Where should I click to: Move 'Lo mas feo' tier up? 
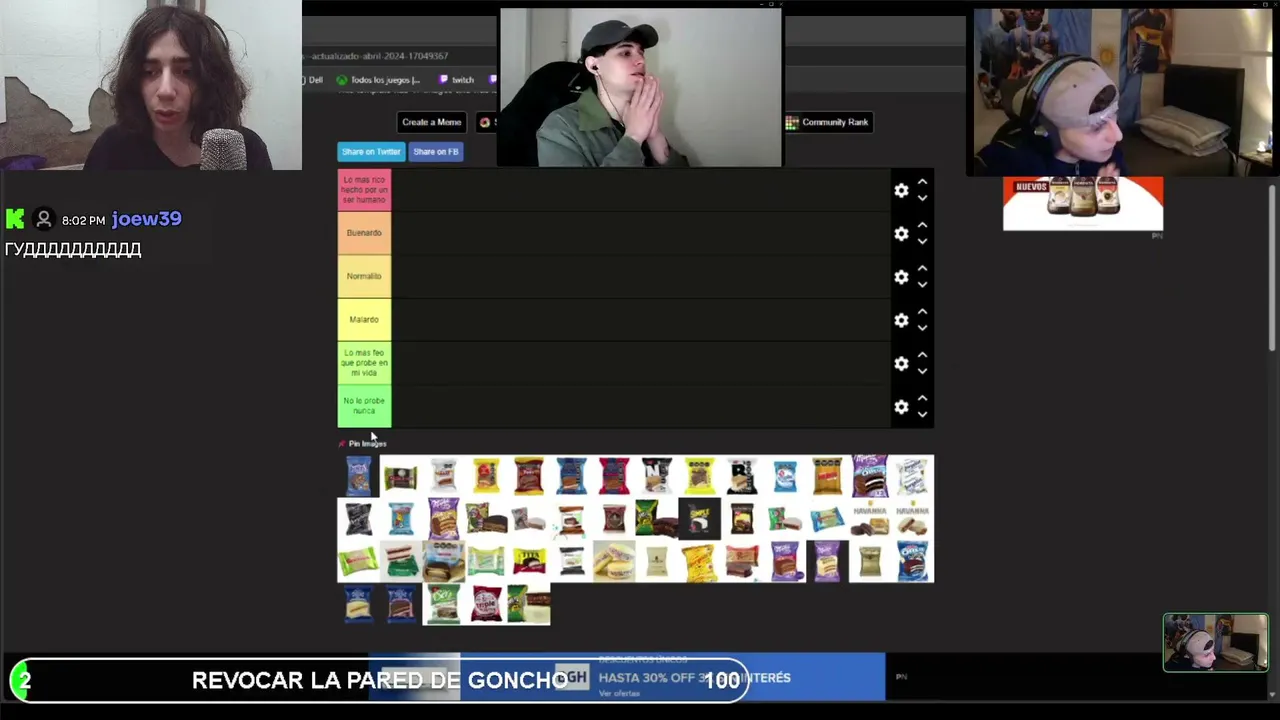[x=922, y=356]
